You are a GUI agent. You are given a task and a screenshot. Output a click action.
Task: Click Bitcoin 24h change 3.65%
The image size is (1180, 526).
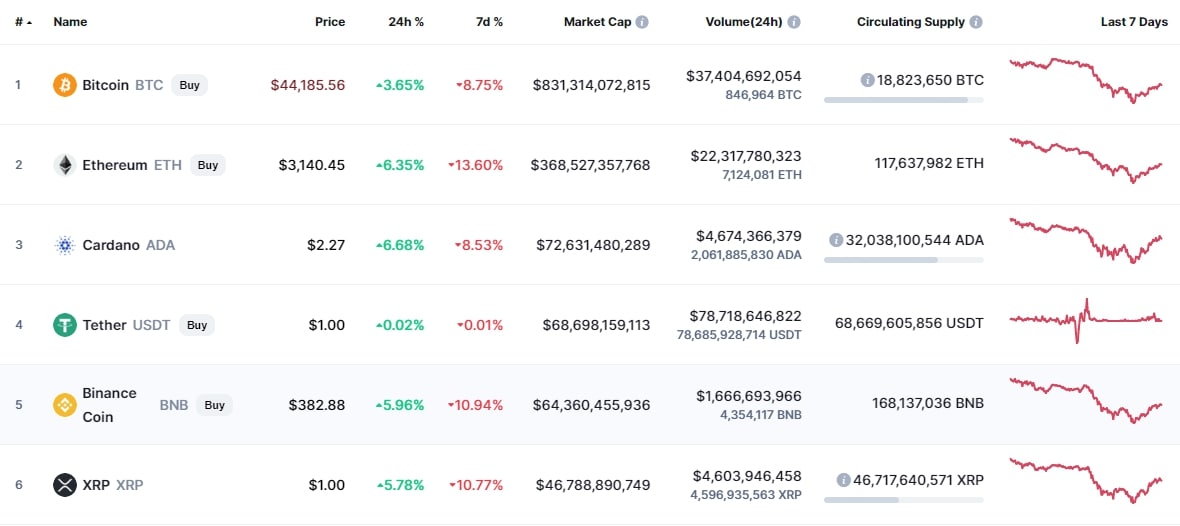point(400,85)
